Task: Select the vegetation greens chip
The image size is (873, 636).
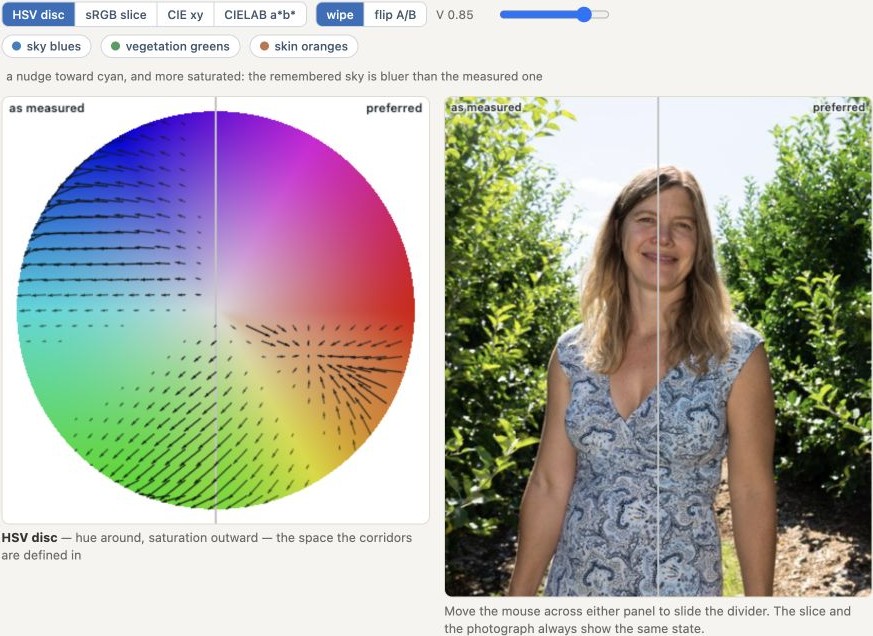Action: 170,46
